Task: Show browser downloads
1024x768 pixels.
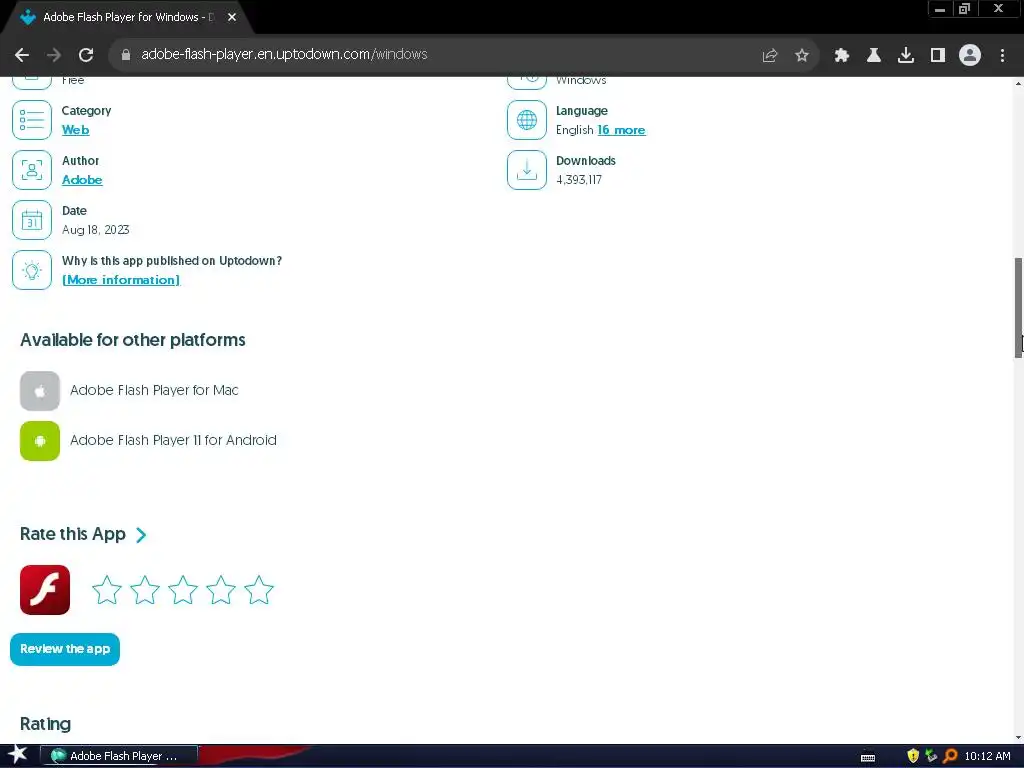Action: pos(906,56)
